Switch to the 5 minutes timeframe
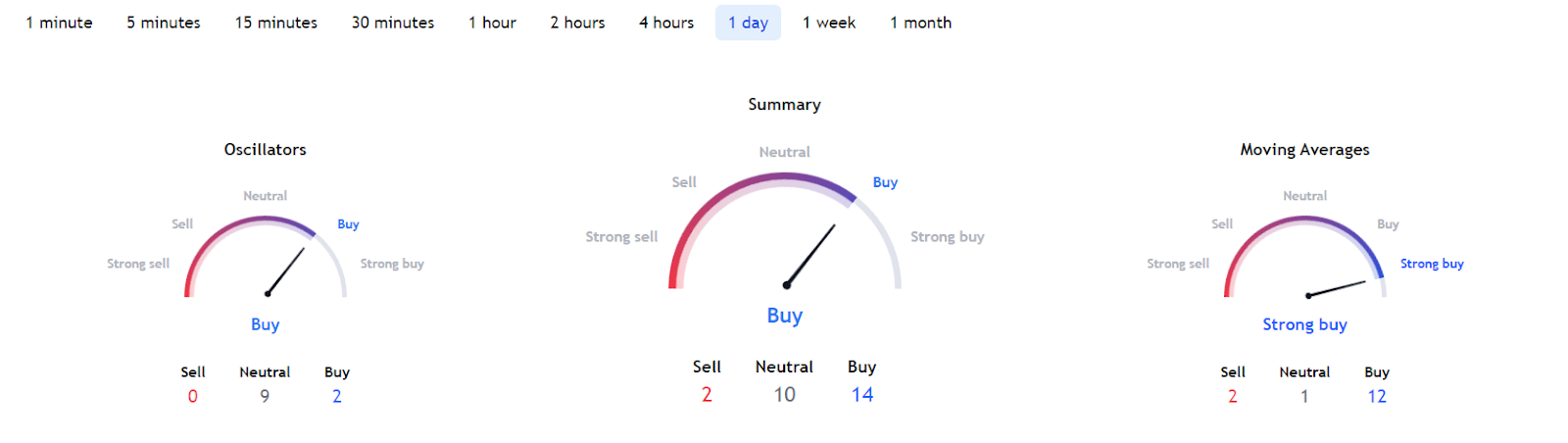 click(164, 23)
